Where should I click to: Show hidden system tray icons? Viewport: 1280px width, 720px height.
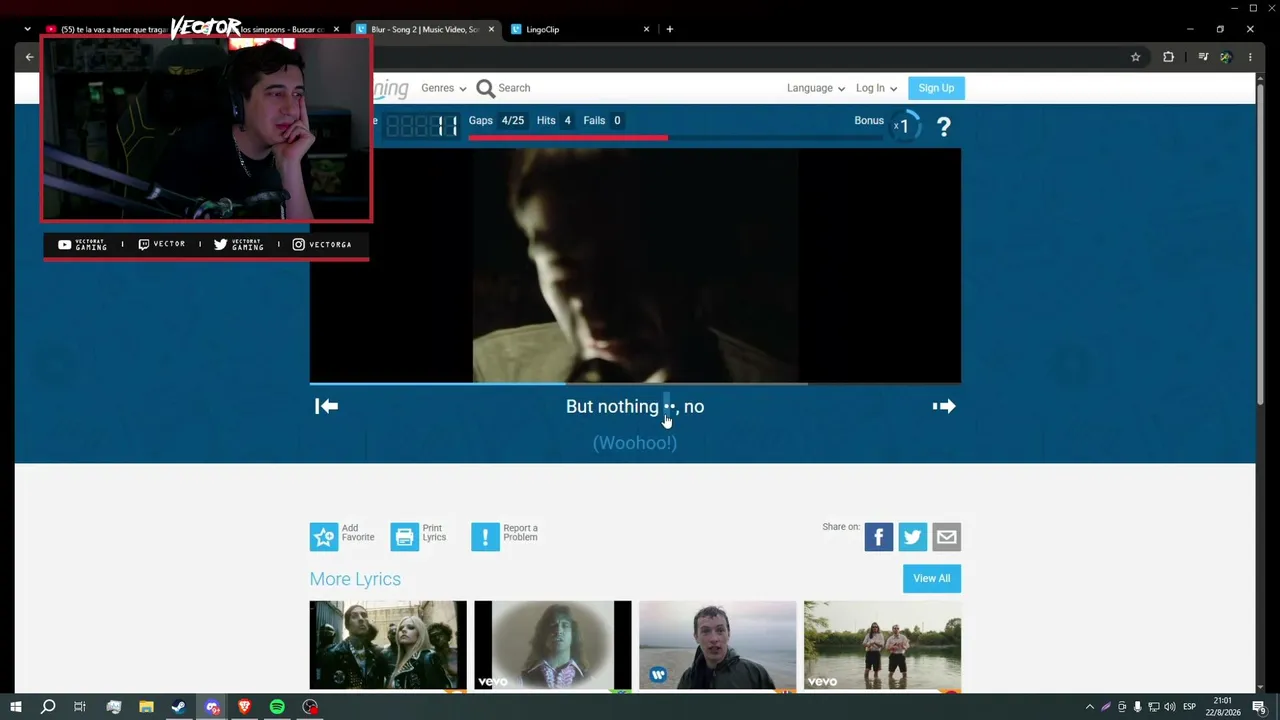pos(1090,707)
